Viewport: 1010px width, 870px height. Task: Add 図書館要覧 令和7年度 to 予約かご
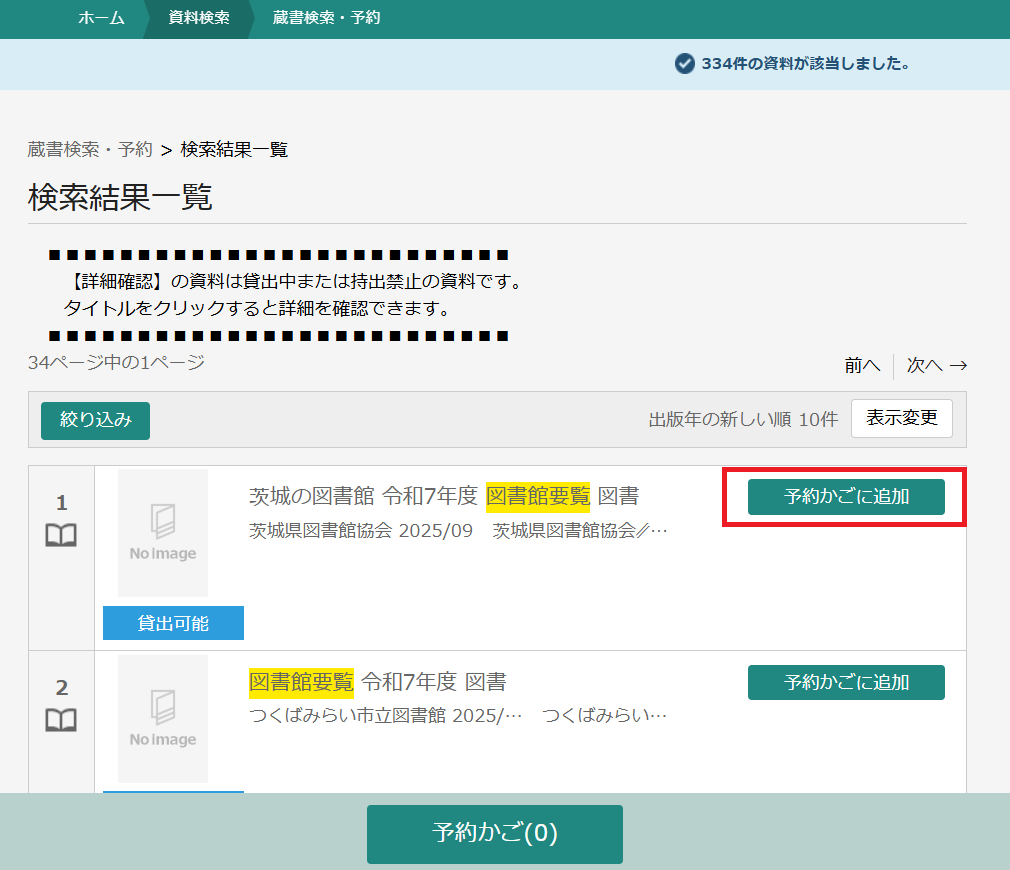click(x=846, y=683)
